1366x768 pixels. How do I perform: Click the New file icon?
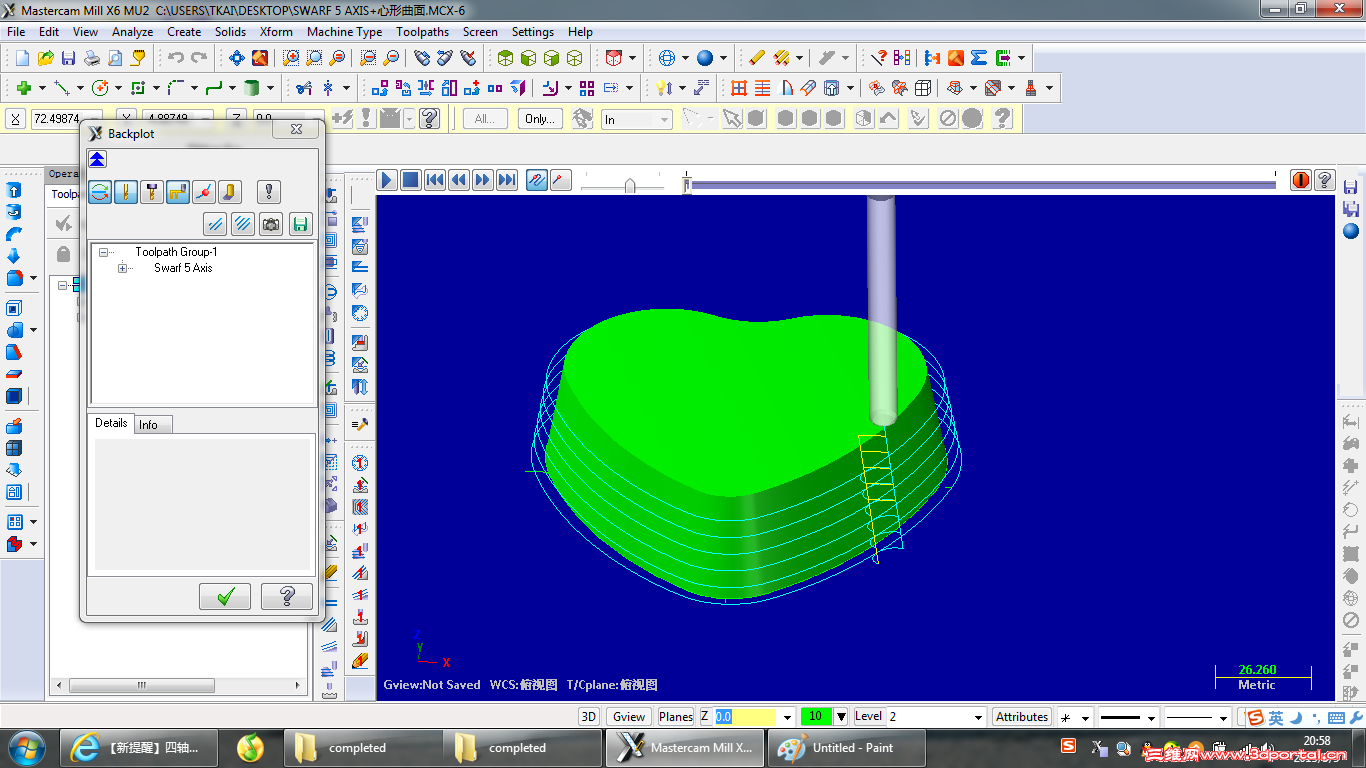(x=22, y=58)
